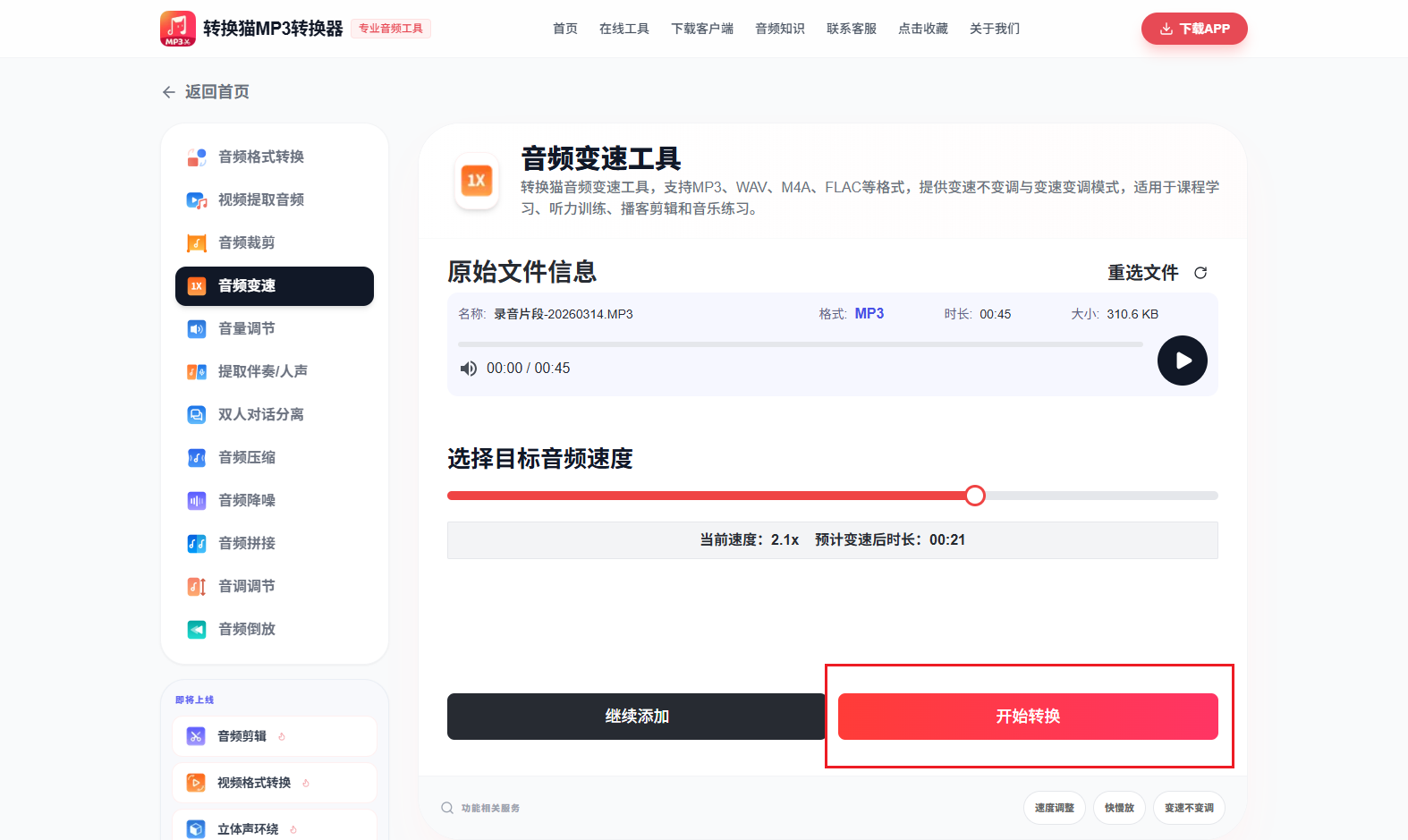Open the 音频降噪 tool
Image resolution: width=1408 pixels, height=840 pixels.
click(x=246, y=500)
